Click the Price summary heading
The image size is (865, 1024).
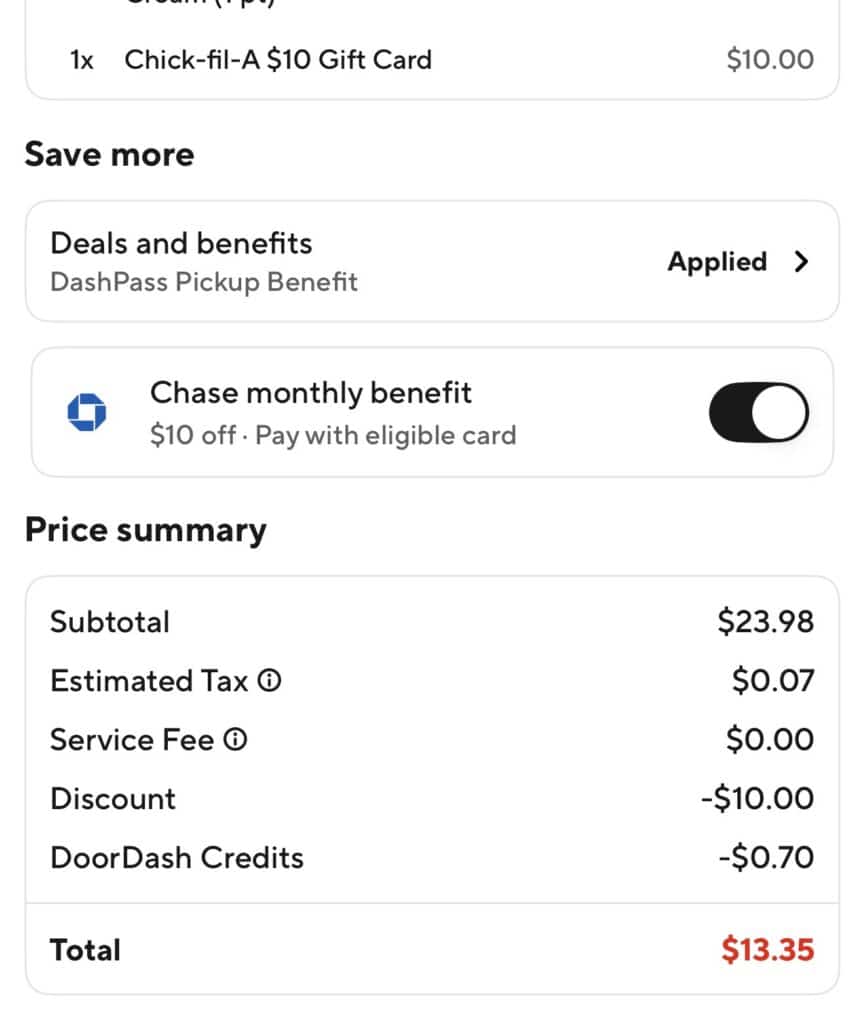tap(145, 530)
